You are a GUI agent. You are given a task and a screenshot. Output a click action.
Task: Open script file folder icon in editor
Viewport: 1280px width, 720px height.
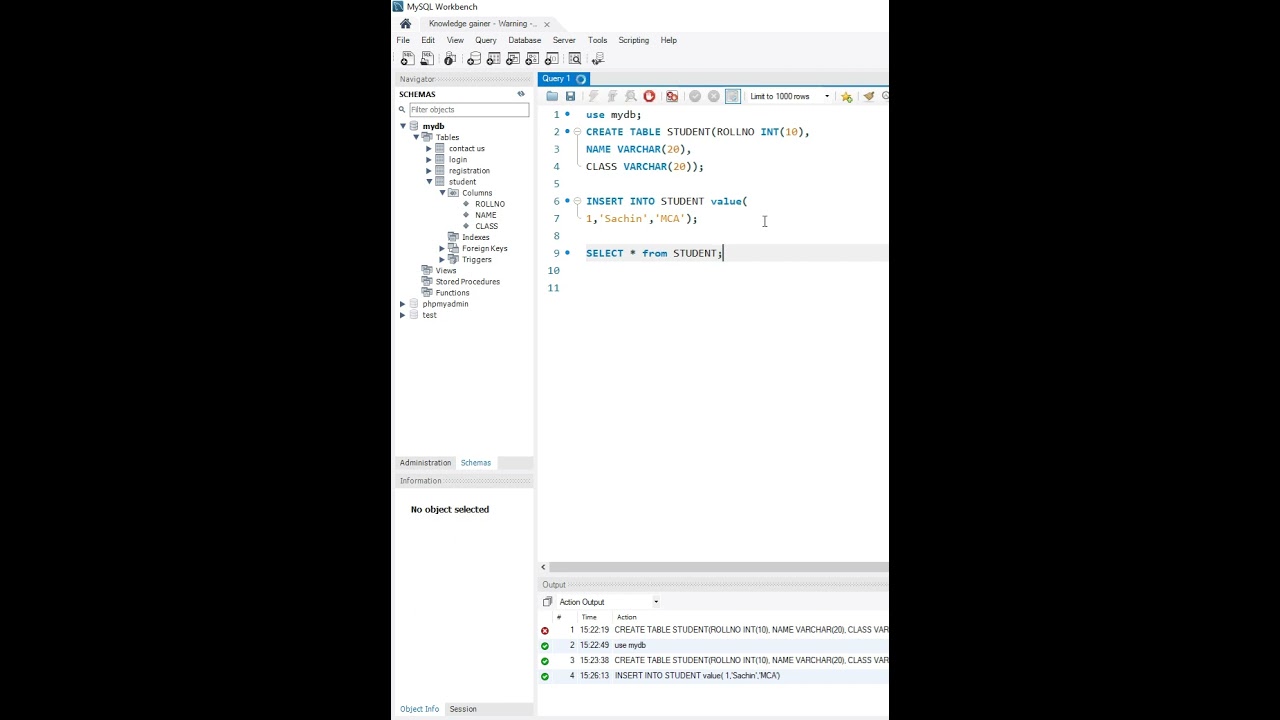[552, 96]
